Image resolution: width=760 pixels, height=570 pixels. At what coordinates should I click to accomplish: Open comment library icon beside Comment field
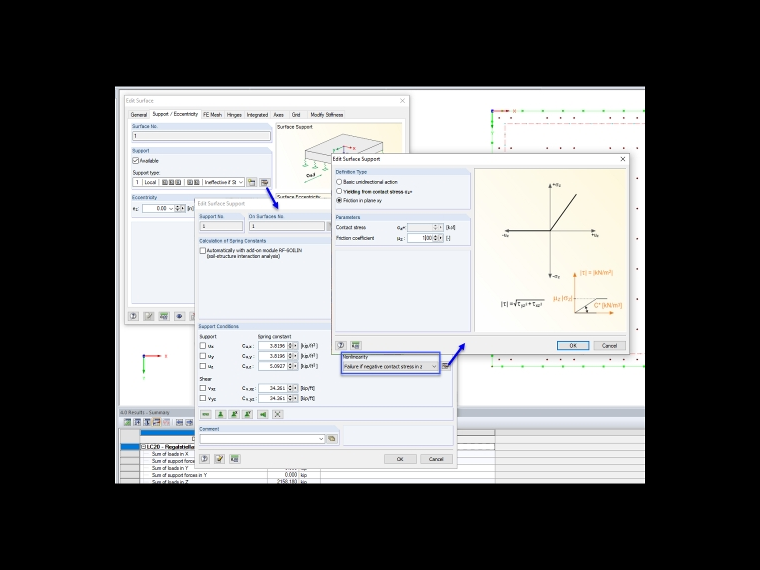click(332, 439)
